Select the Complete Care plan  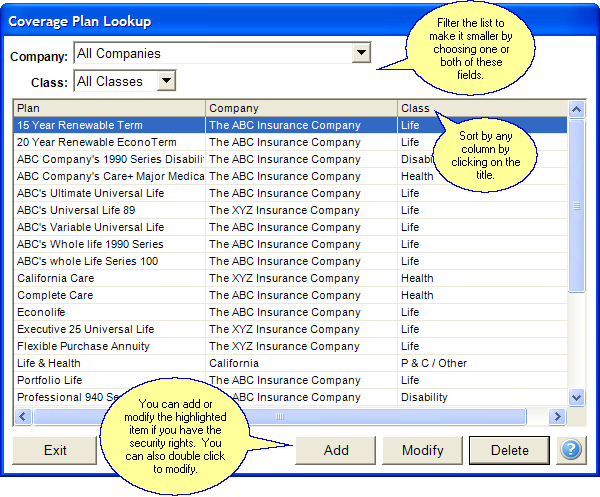(55, 295)
